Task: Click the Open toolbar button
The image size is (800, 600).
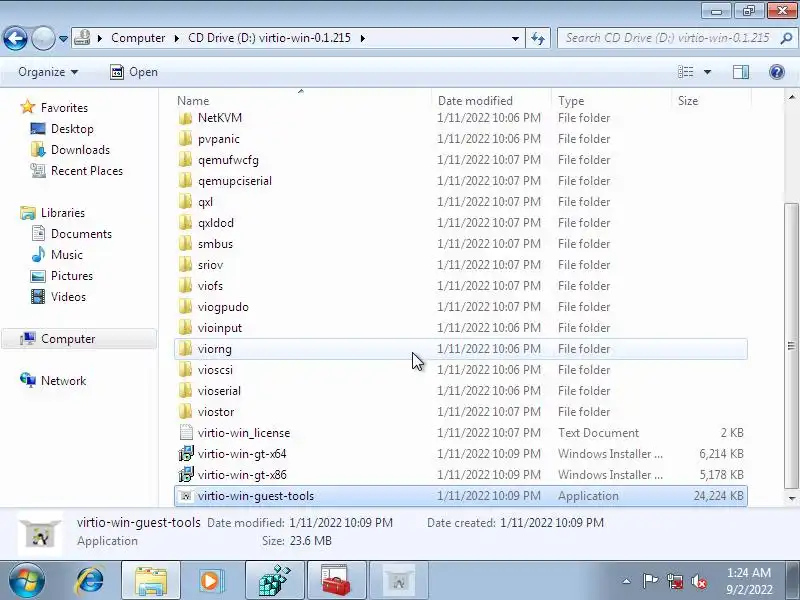Action: pos(134,72)
